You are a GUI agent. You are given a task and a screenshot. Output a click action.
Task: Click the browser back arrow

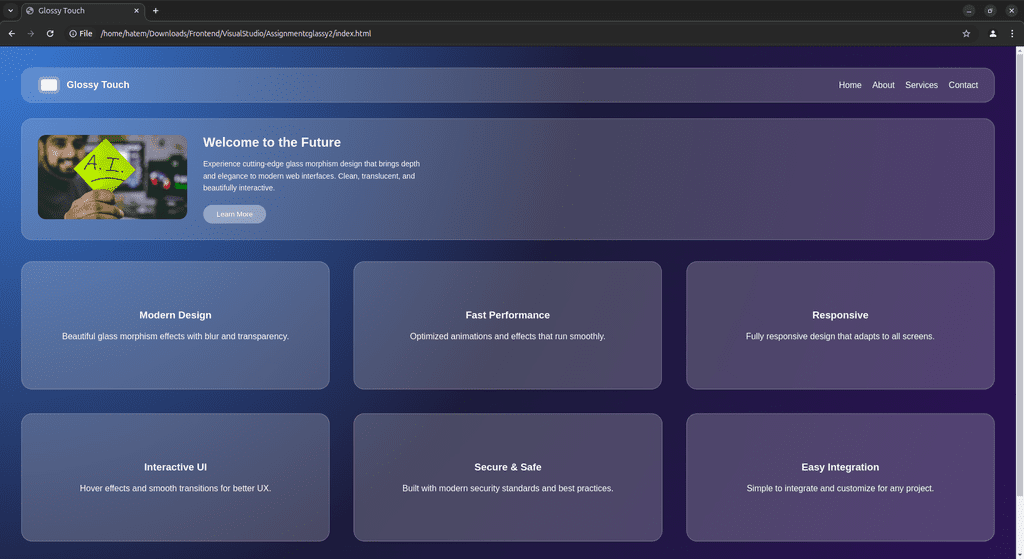12,33
